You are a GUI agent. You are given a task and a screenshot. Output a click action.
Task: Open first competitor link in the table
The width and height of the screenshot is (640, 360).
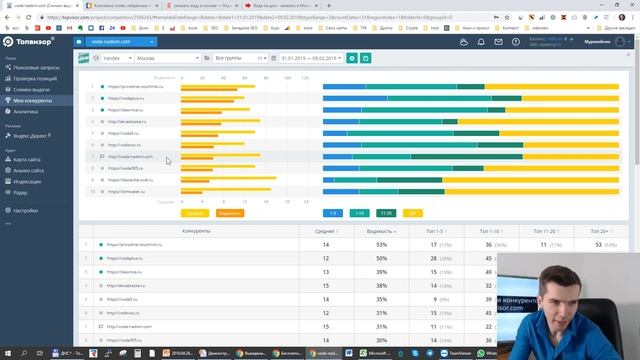pos(134,244)
